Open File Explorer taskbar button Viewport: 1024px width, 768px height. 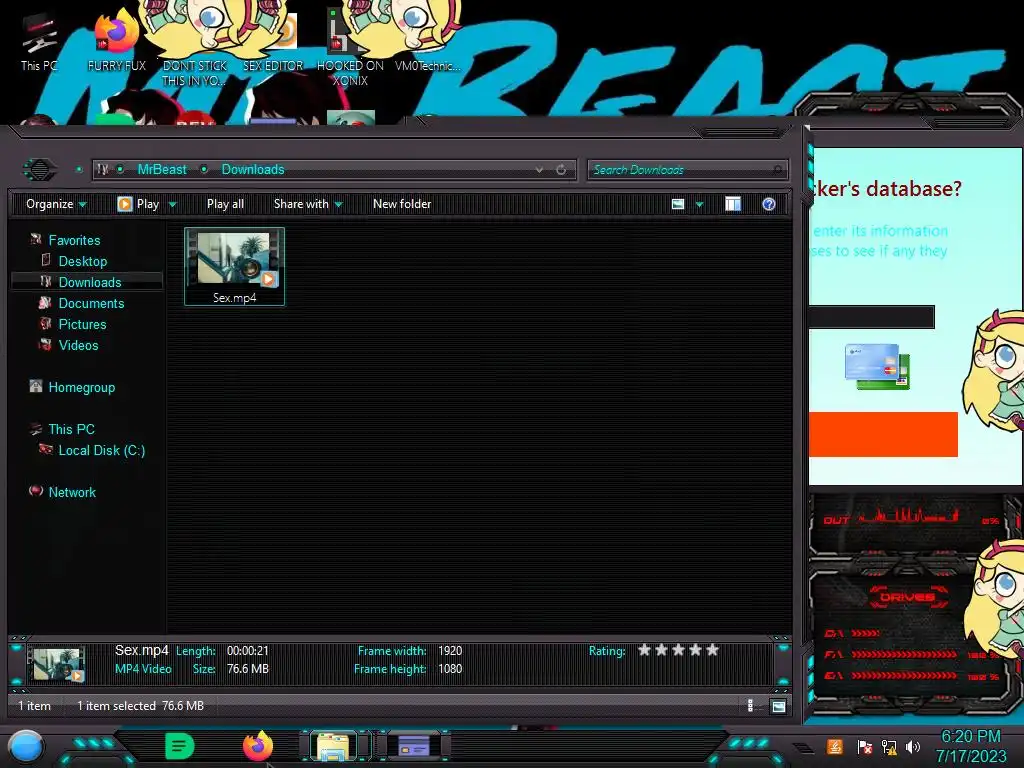pyautogui.click(x=333, y=746)
